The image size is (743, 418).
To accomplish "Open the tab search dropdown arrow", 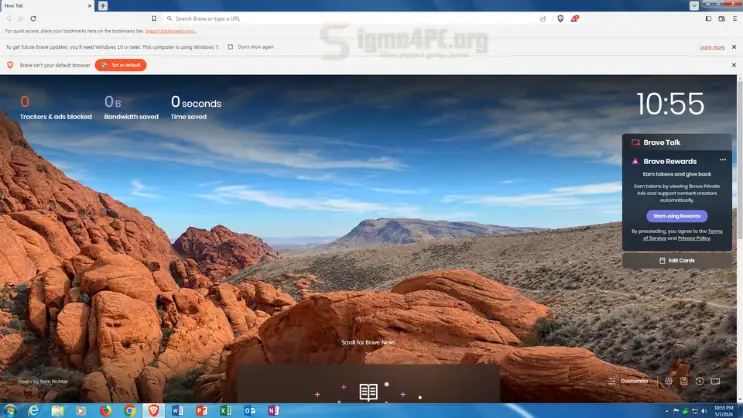I will coord(694,6).
